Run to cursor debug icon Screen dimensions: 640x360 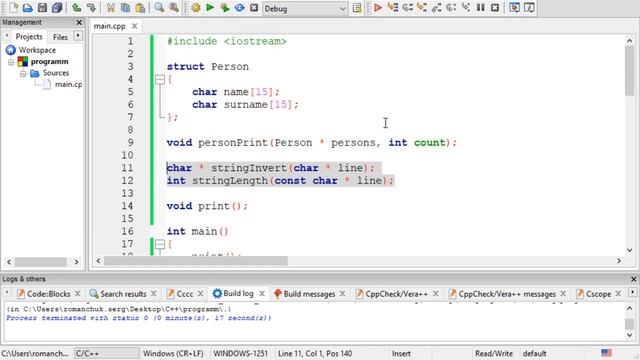(x=393, y=7)
